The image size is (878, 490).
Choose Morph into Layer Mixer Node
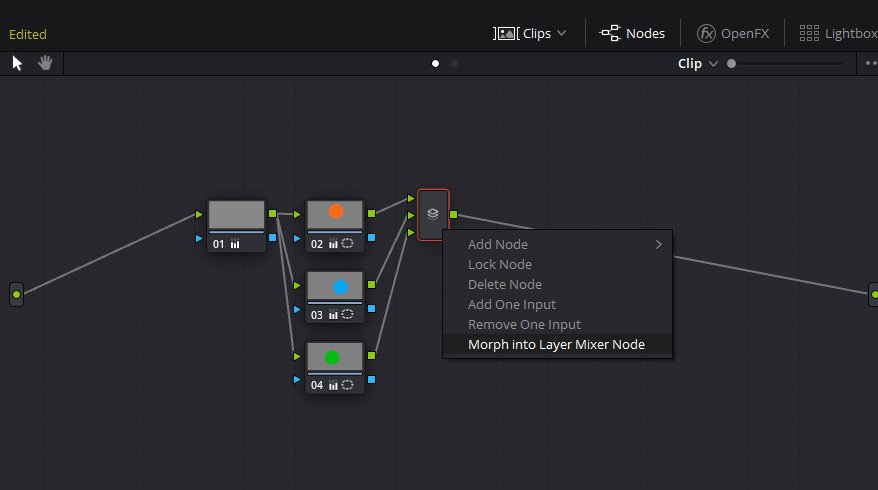pyautogui.click(x=557, y=344)
